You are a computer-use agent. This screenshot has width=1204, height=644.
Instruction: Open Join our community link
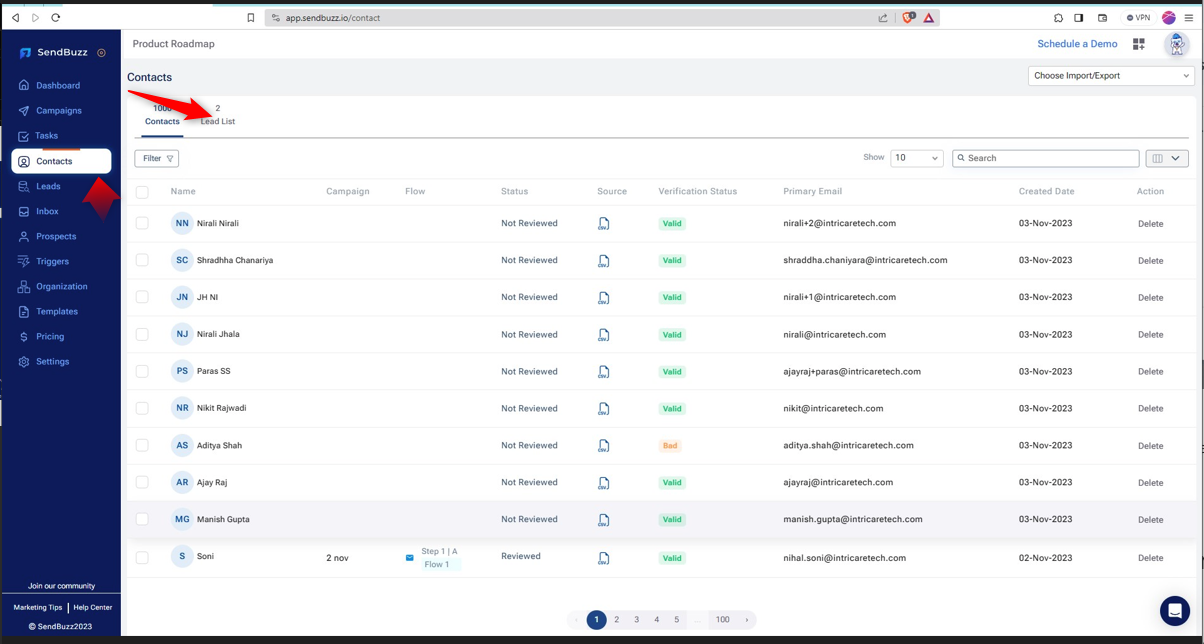[x=62, y=586]
